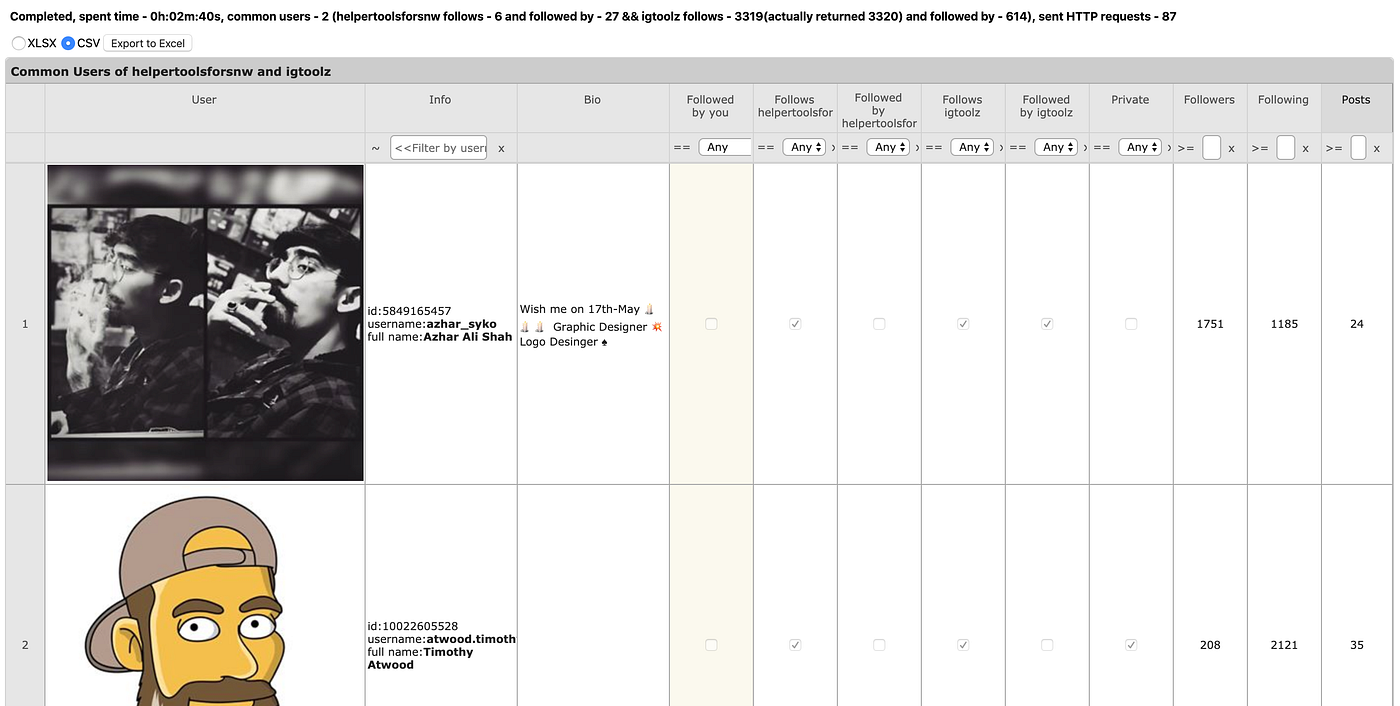
Task: Select the follower count 1751
Action: point(1210,324)
